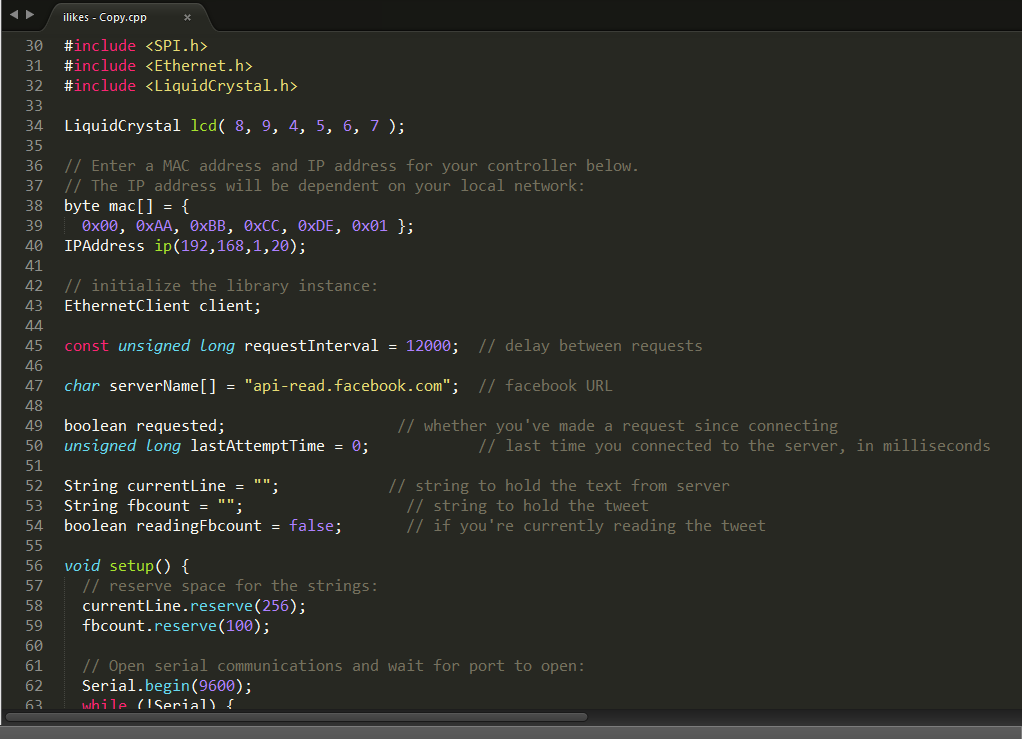The width and height of the screenshot is (1022, 739).
Task: Click the EthernetClient client declaration
Action: click(x=162, y=306)
